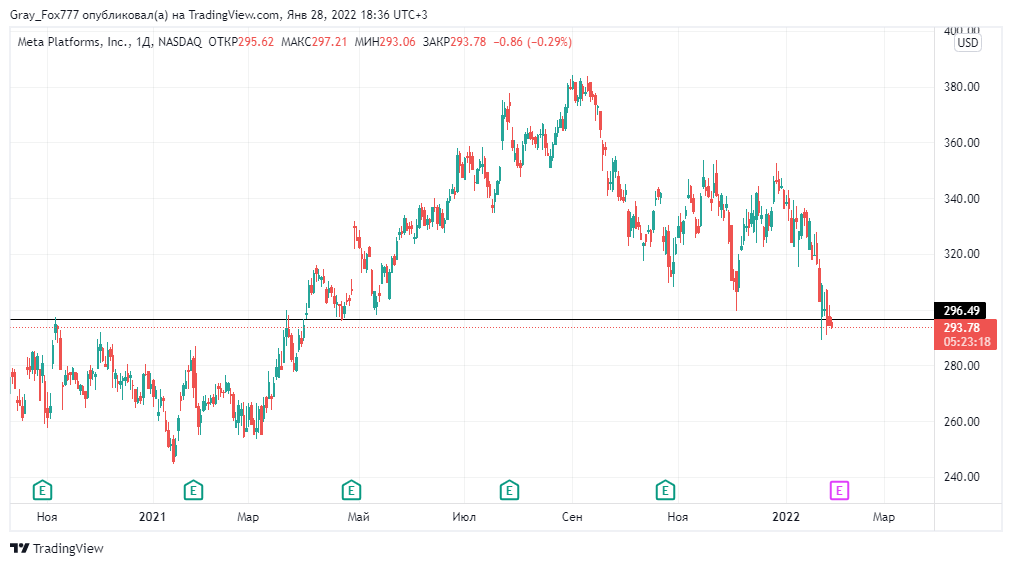Click the TradingView logo at bottom

tap(57, 549)
